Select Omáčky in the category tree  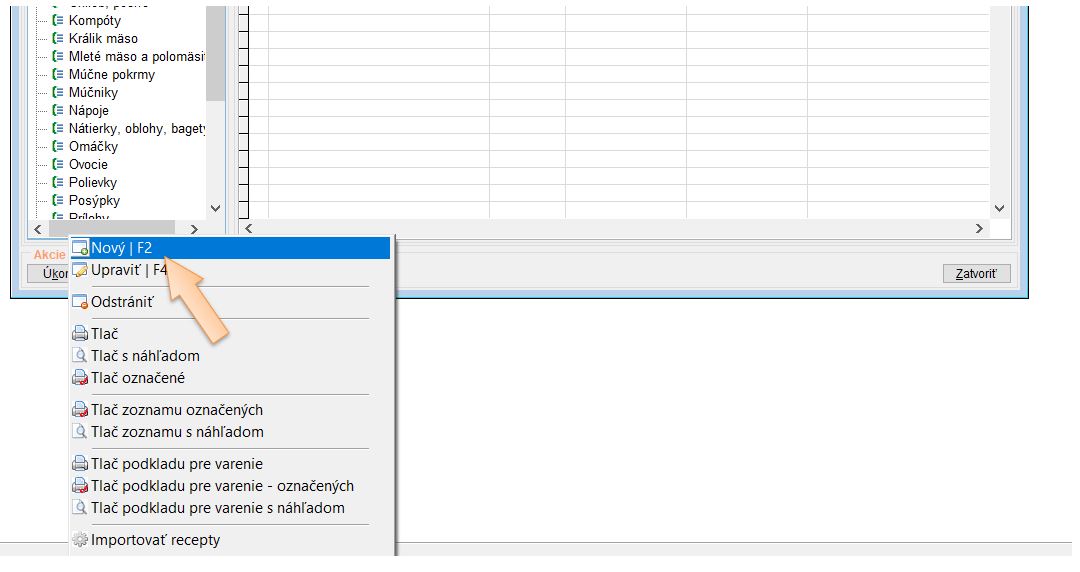click(x=92, y=147)
